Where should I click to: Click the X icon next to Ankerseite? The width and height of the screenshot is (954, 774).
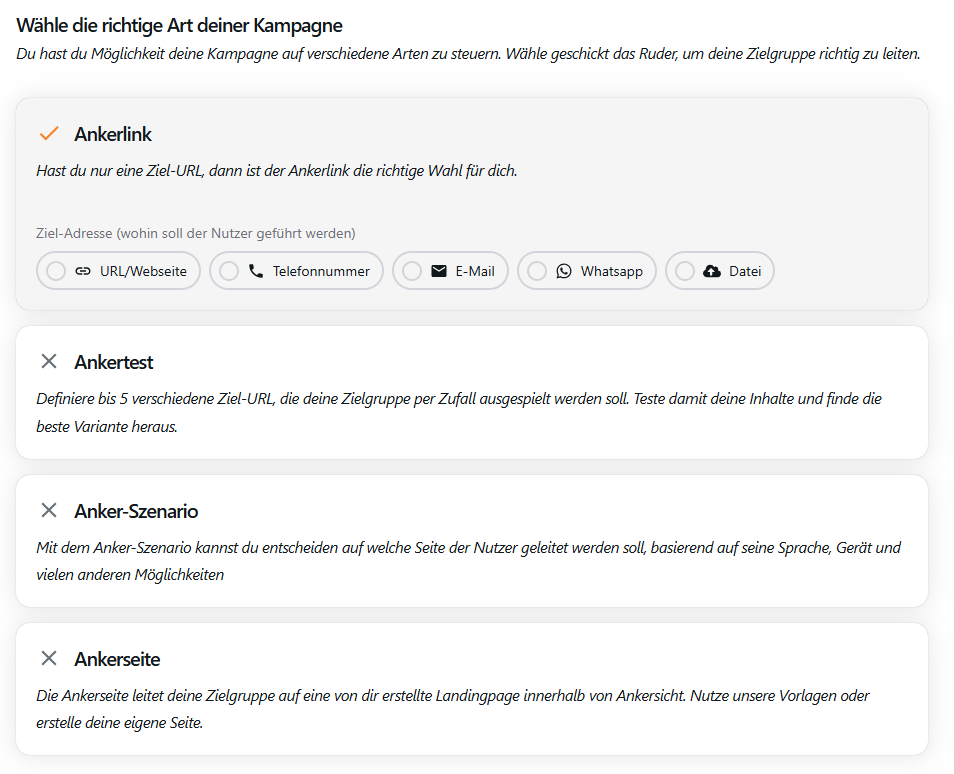pos(49,658)
